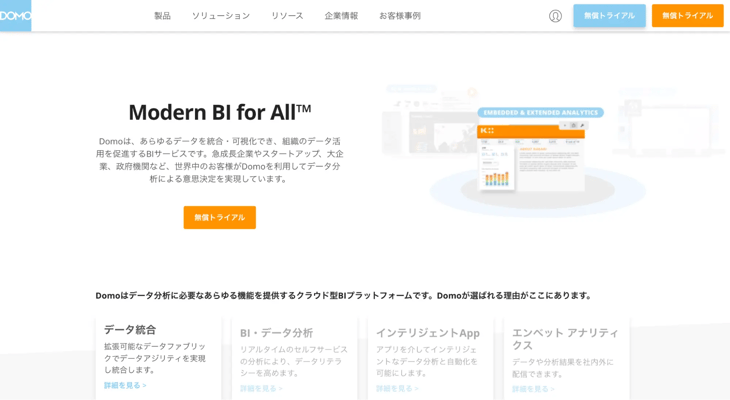Click 詳細を見る under エンベット アナリティクス

(x=534, y=389)
